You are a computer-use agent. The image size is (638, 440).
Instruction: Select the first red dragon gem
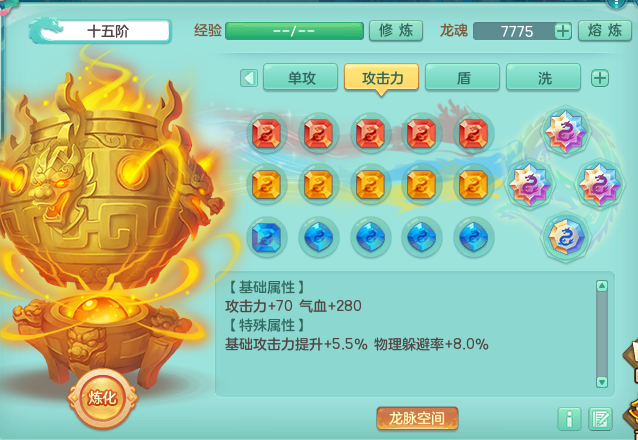[x=267, y=133]
